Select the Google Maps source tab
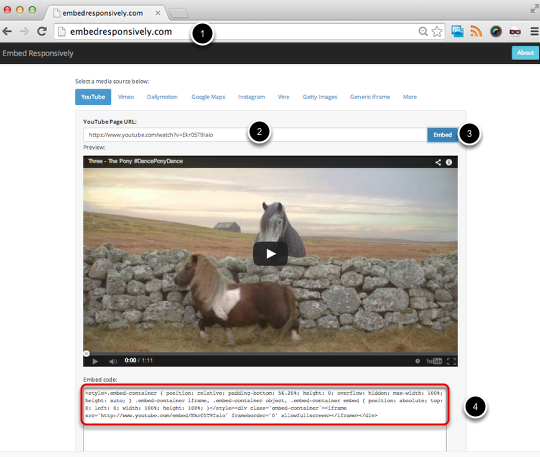The image size is (540, 457). click(208, 97)
